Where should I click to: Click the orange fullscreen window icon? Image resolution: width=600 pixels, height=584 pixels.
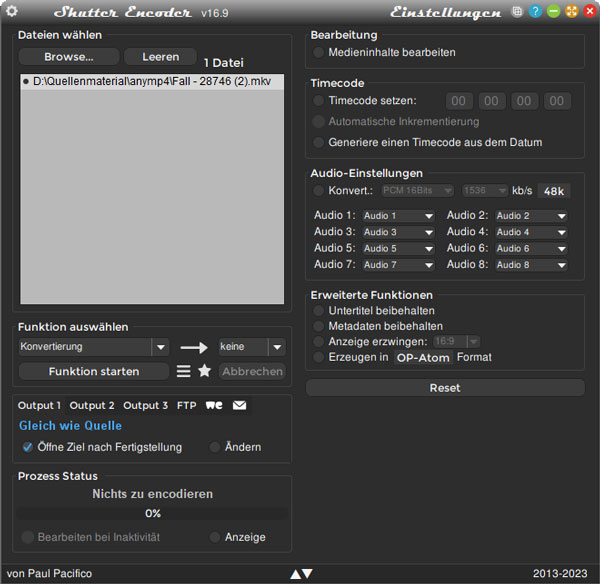572,11
